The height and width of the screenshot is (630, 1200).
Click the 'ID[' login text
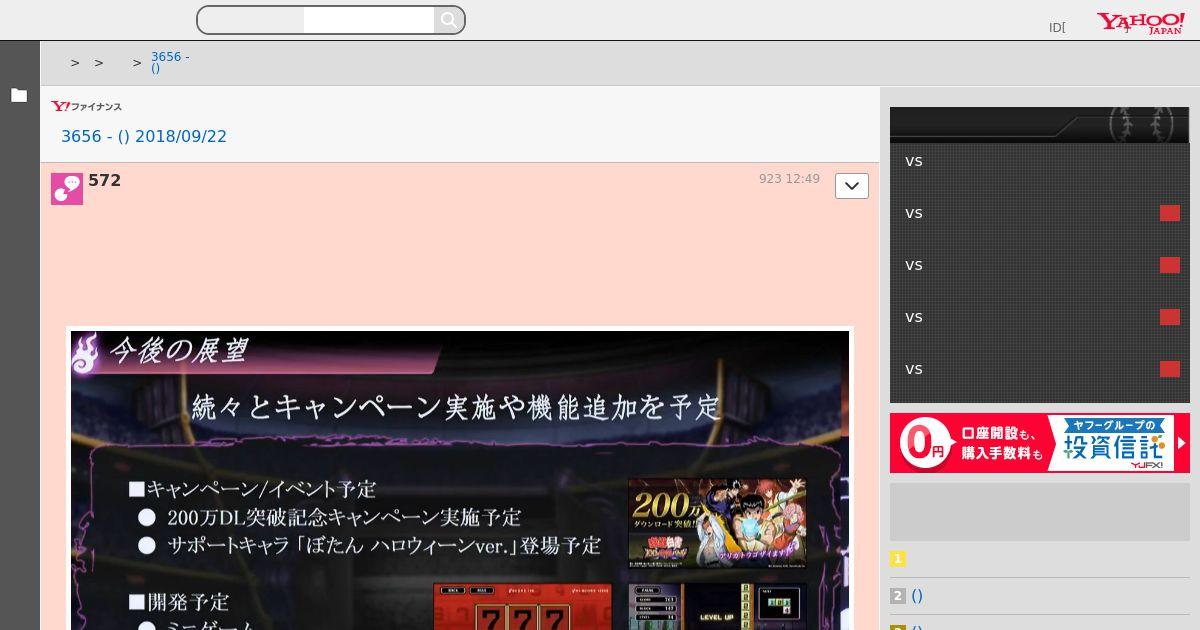[1057, 28]
